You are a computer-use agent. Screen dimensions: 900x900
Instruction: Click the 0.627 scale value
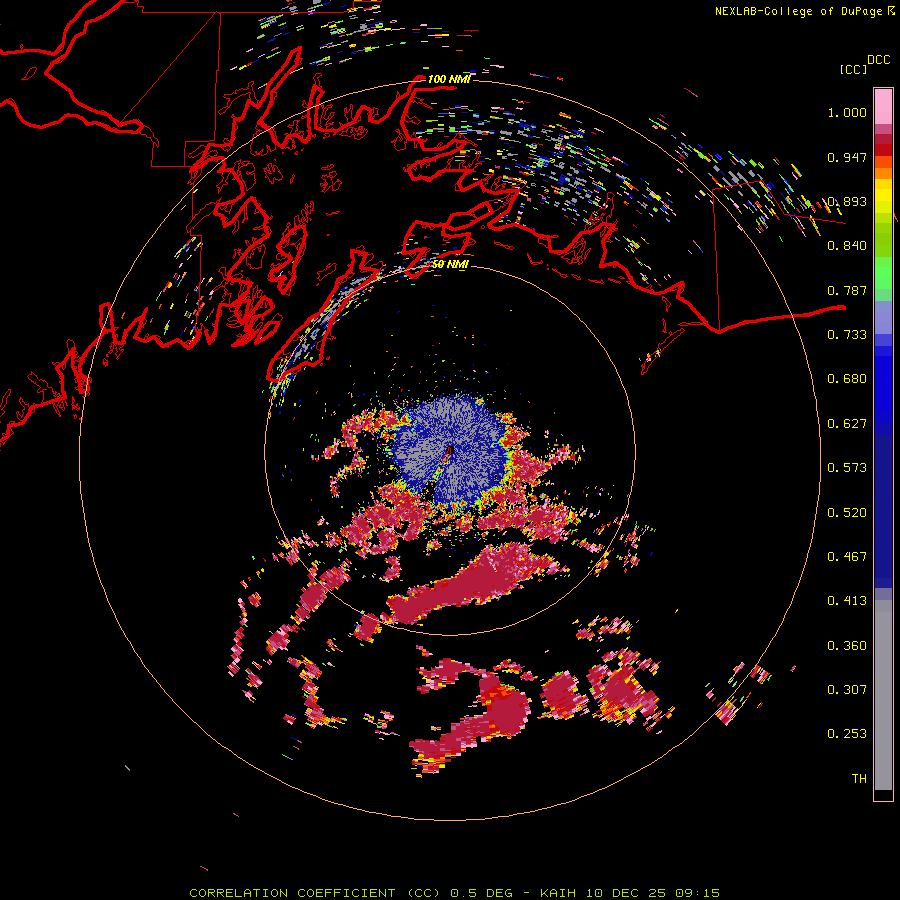(x=847, y=424)
